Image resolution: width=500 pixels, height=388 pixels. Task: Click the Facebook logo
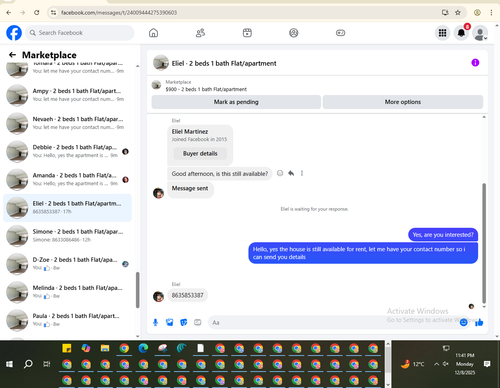pyautogui.click(x=14, y=33)
